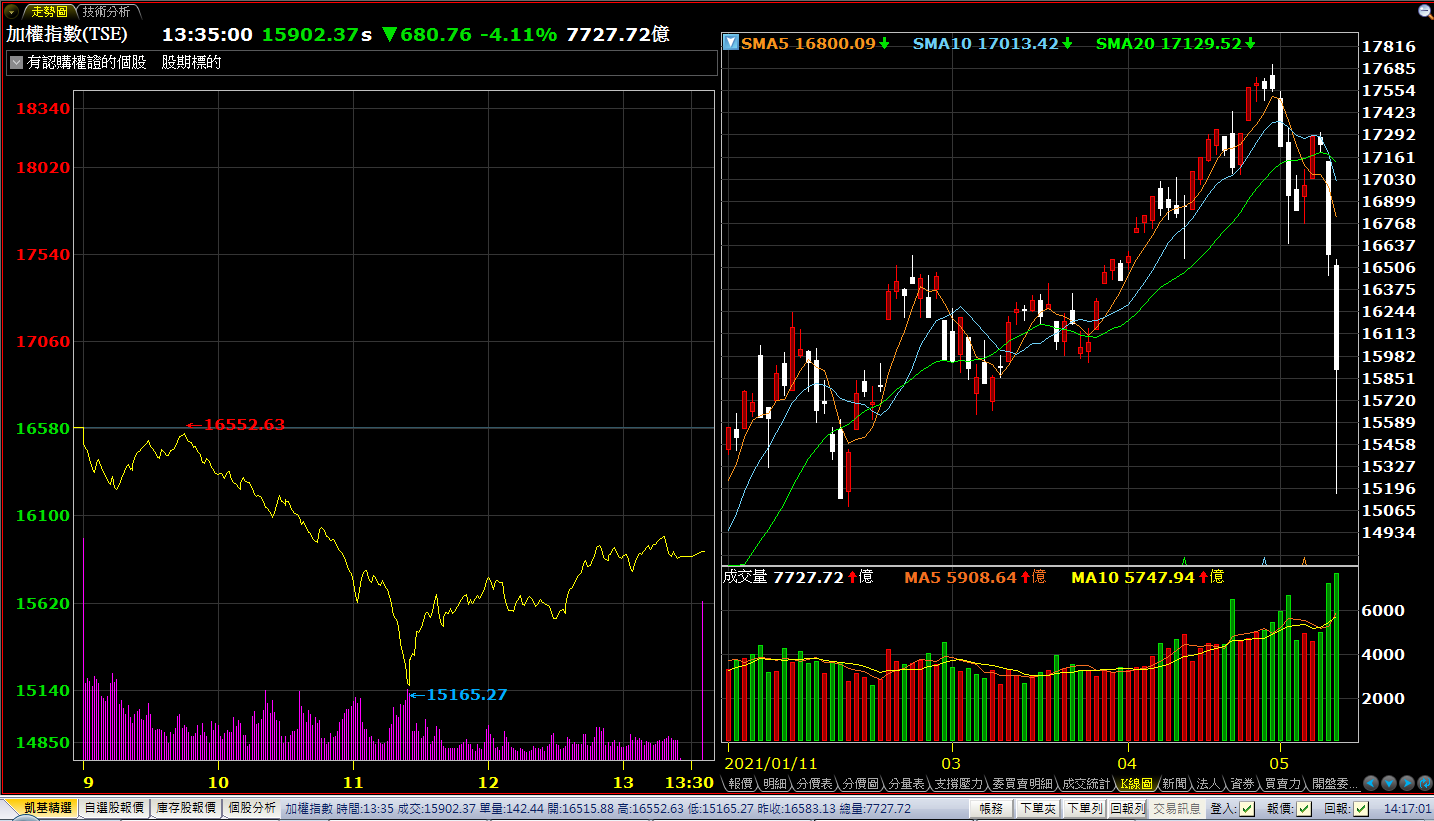Open the 新聞 tab
The height and width of the screenshot is (821, 1434).
coord(1175,784)
